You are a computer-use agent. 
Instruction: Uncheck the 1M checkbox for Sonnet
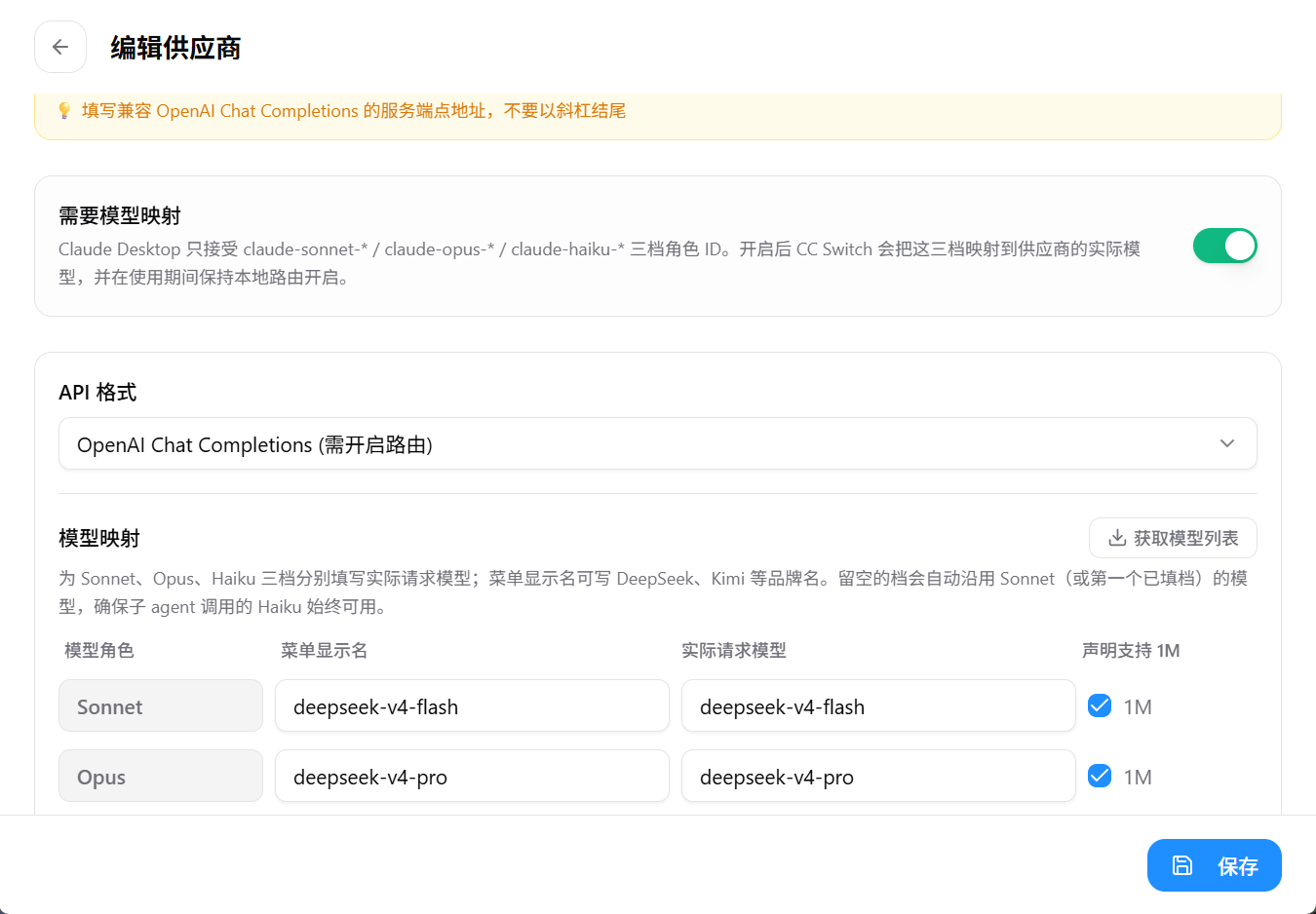tap(1100, 705)
